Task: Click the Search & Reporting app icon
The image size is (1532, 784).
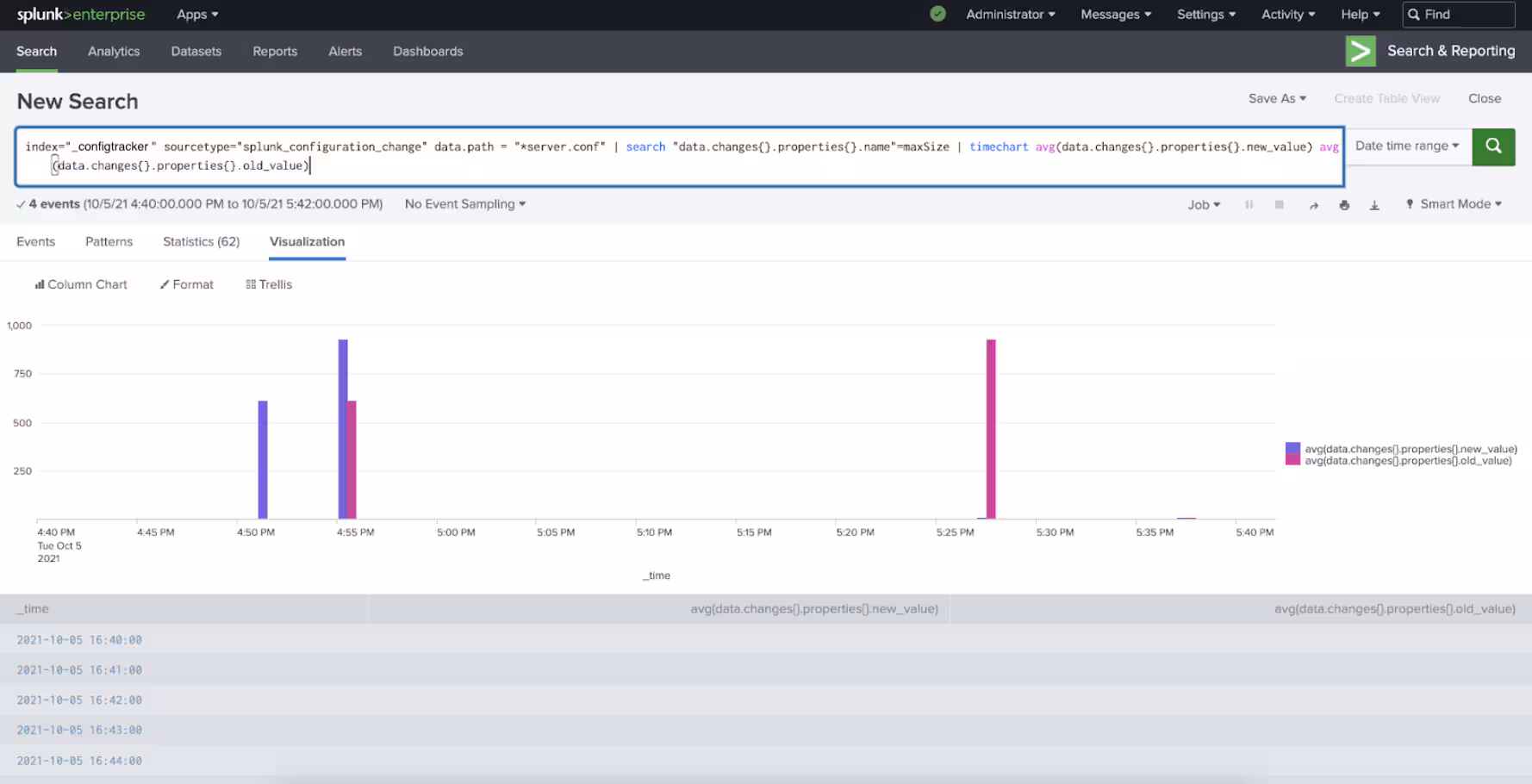Action: 1361,51
